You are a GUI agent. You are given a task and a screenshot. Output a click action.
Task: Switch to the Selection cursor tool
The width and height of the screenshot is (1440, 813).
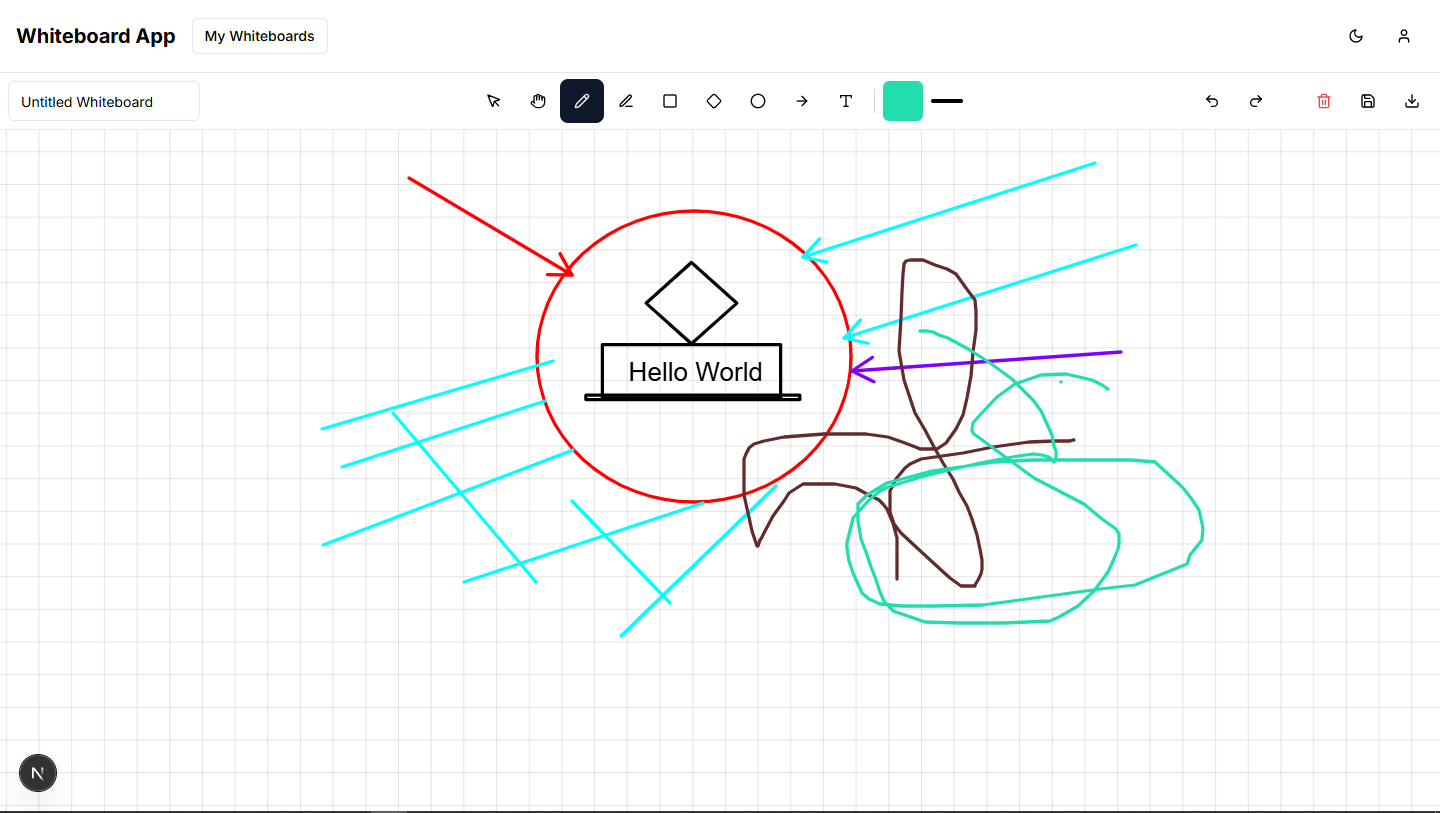(494, 101)
